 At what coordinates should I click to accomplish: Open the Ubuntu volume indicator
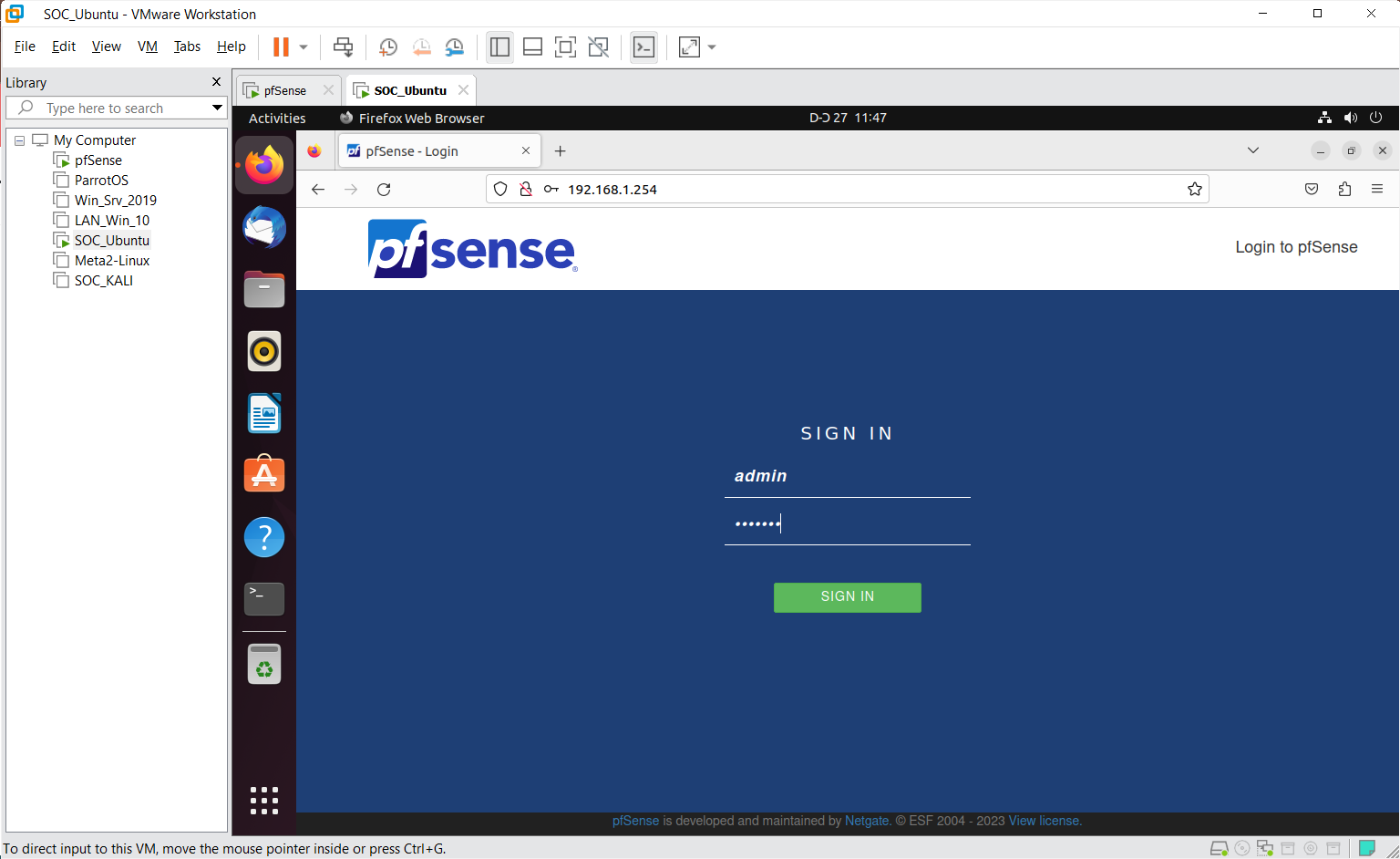tap(1350, 118)
